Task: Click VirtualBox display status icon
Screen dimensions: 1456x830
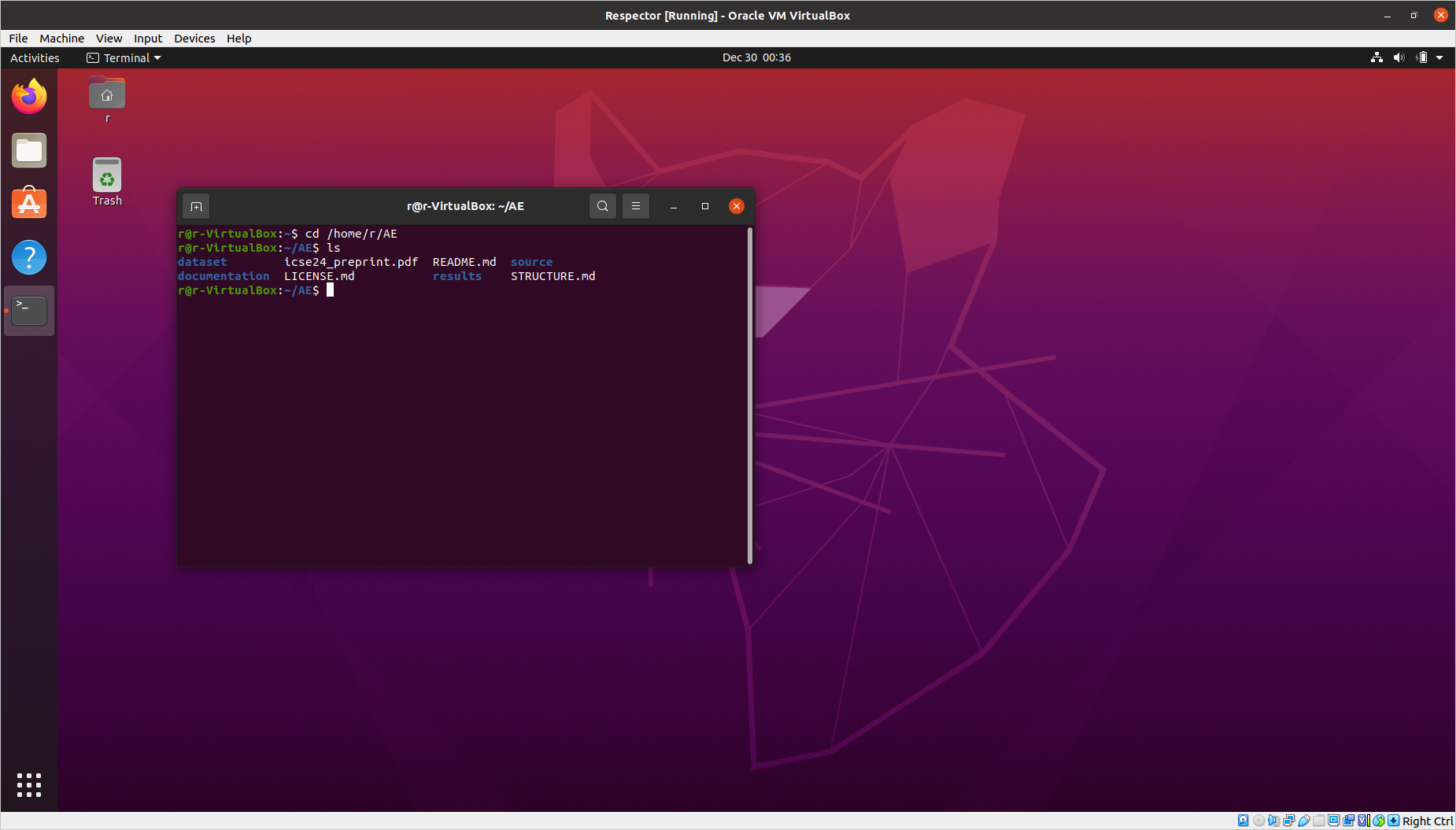Action: (1333, 821)
